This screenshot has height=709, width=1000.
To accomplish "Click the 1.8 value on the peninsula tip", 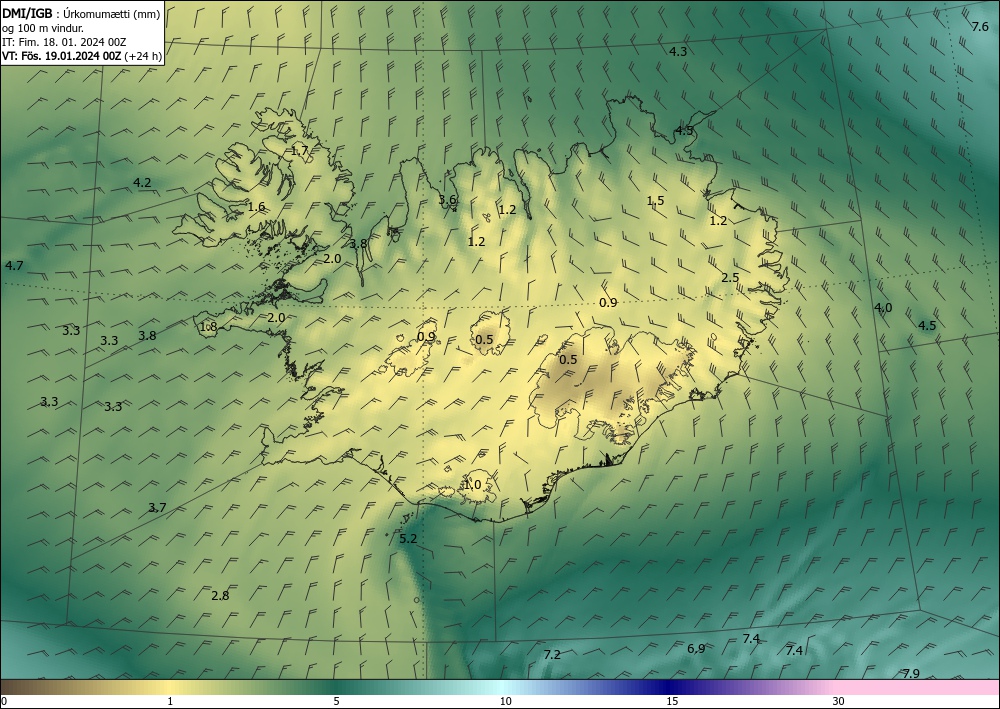I will 209,327.
